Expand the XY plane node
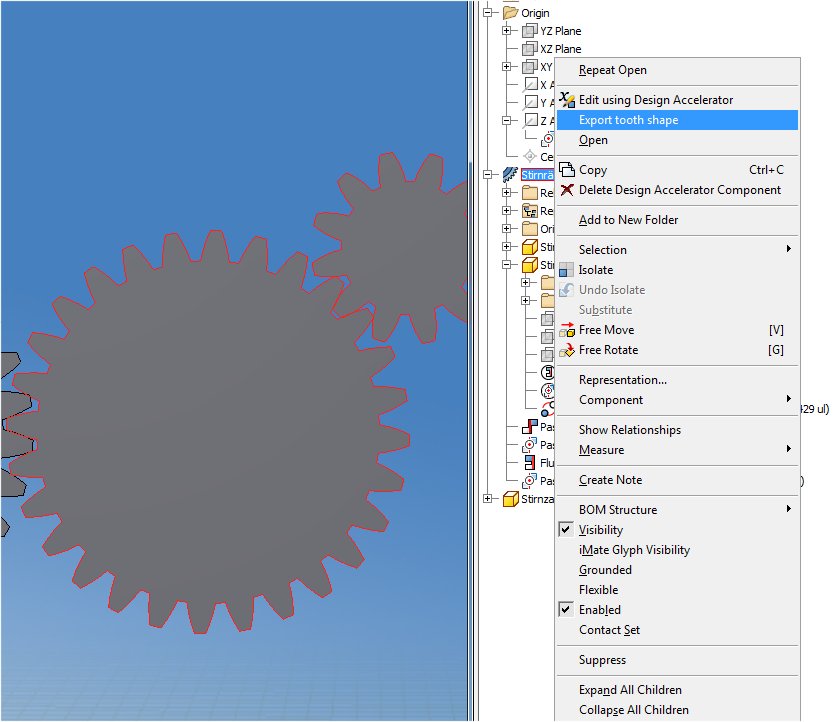840x722 pixels. [507, 66]
